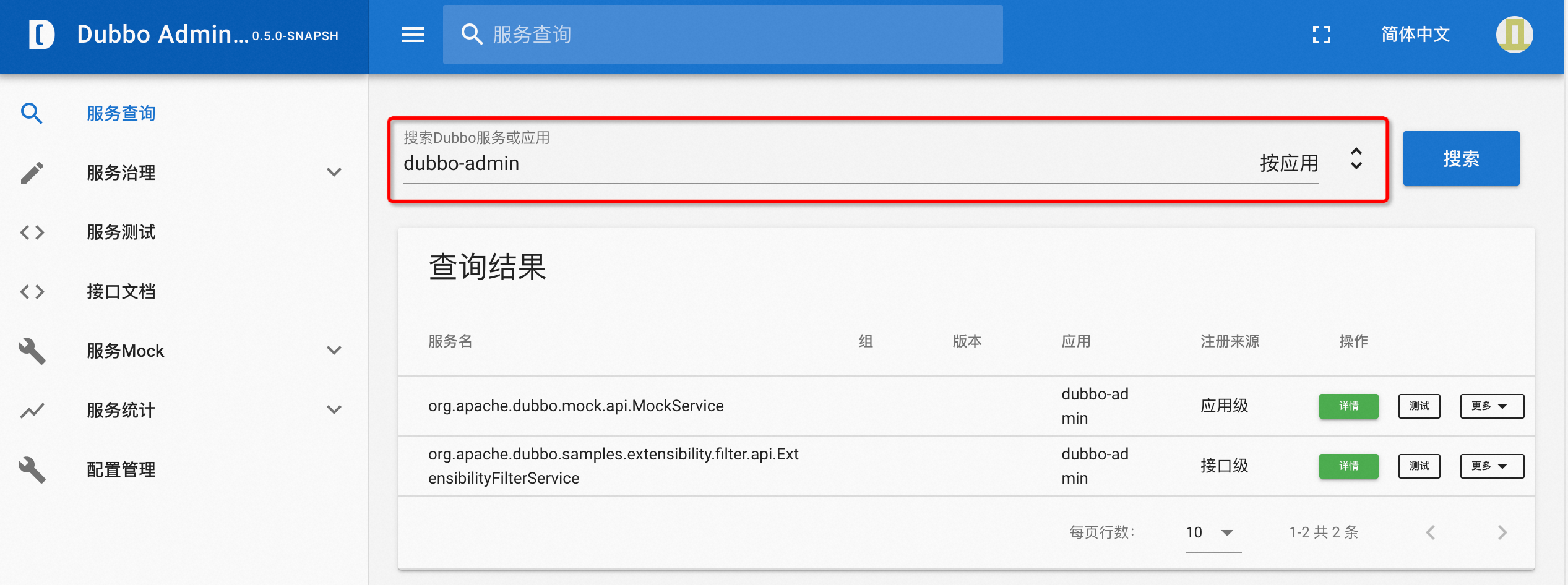Click the fullscreen icon in header
The image size is (1568, 585).
click(1321, 35)
